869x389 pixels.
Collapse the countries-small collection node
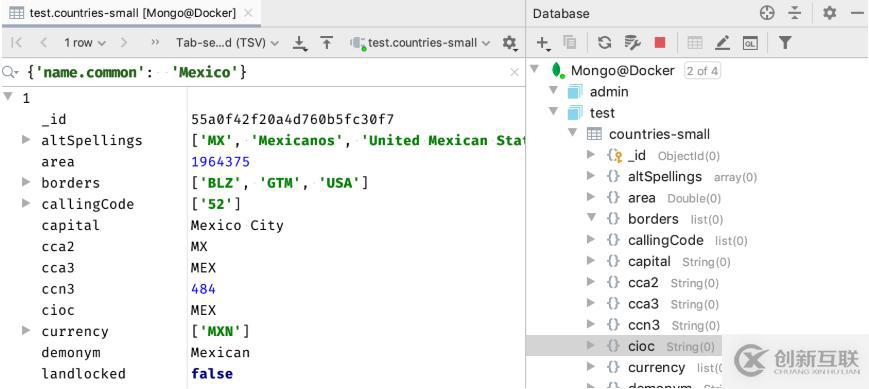tap(572, 133)
